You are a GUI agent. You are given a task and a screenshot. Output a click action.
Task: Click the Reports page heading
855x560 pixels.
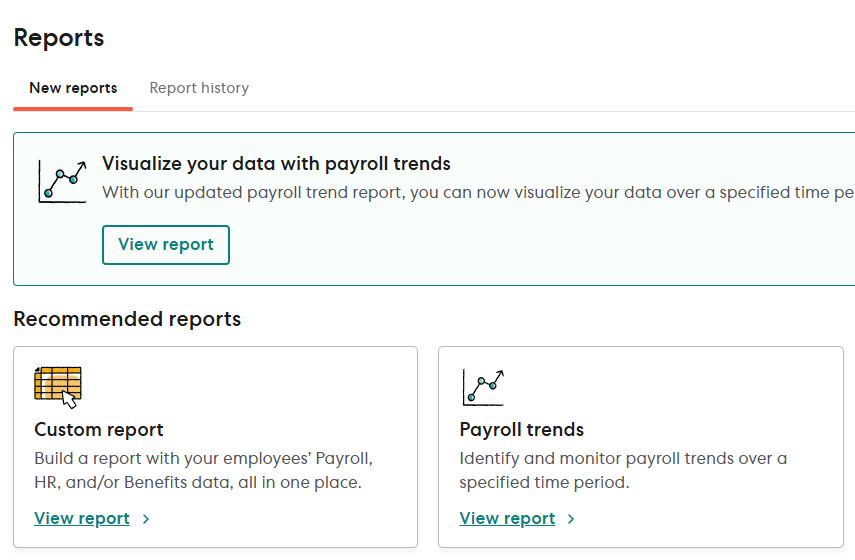click(x=59, y=38)
